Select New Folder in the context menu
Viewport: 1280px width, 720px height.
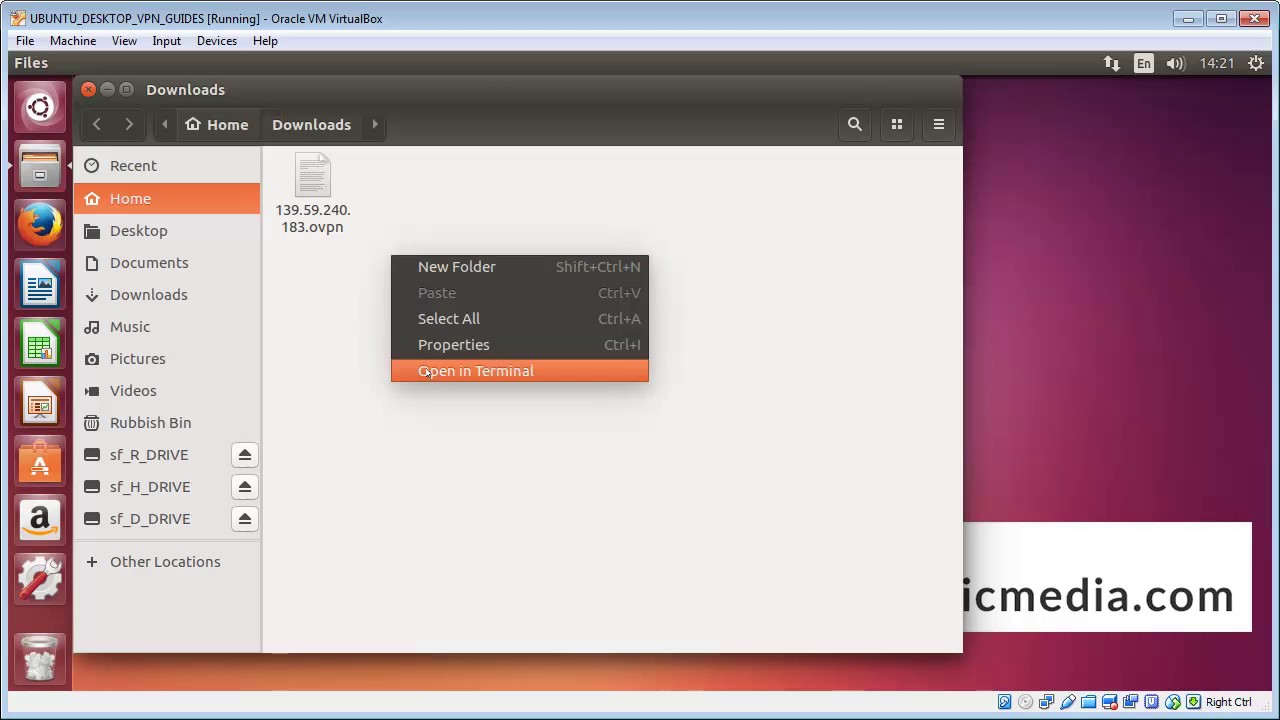[x=457, y=267]
